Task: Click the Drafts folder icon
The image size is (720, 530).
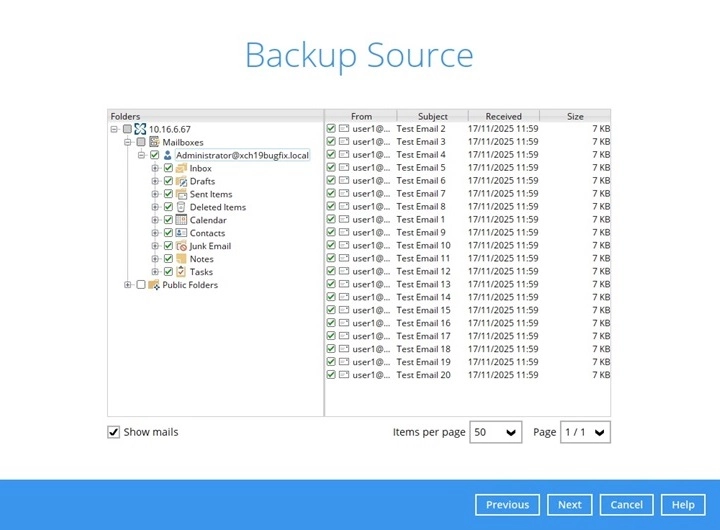Action: (x=181, y=181)
